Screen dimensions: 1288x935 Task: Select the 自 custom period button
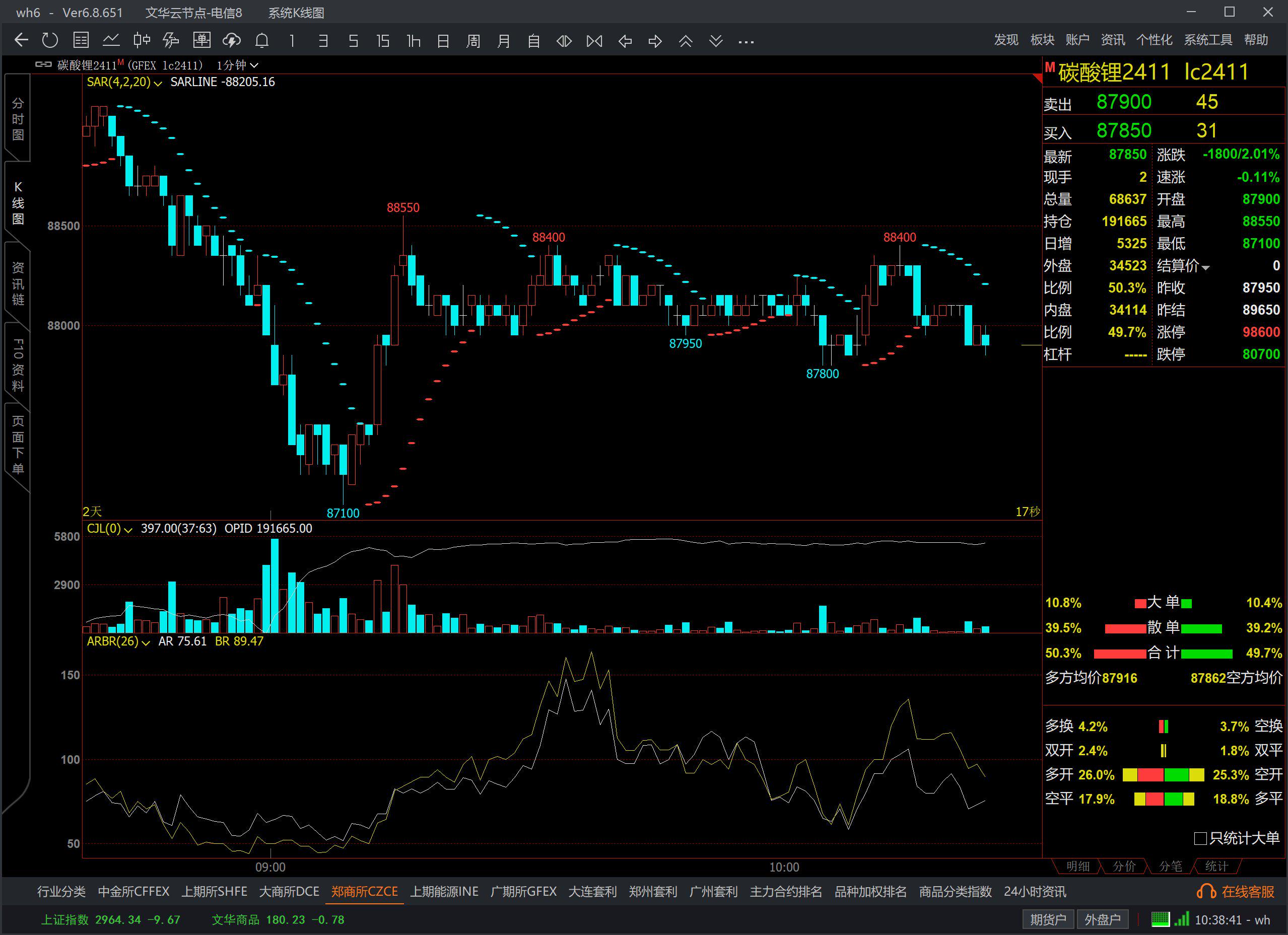point(534,41)
